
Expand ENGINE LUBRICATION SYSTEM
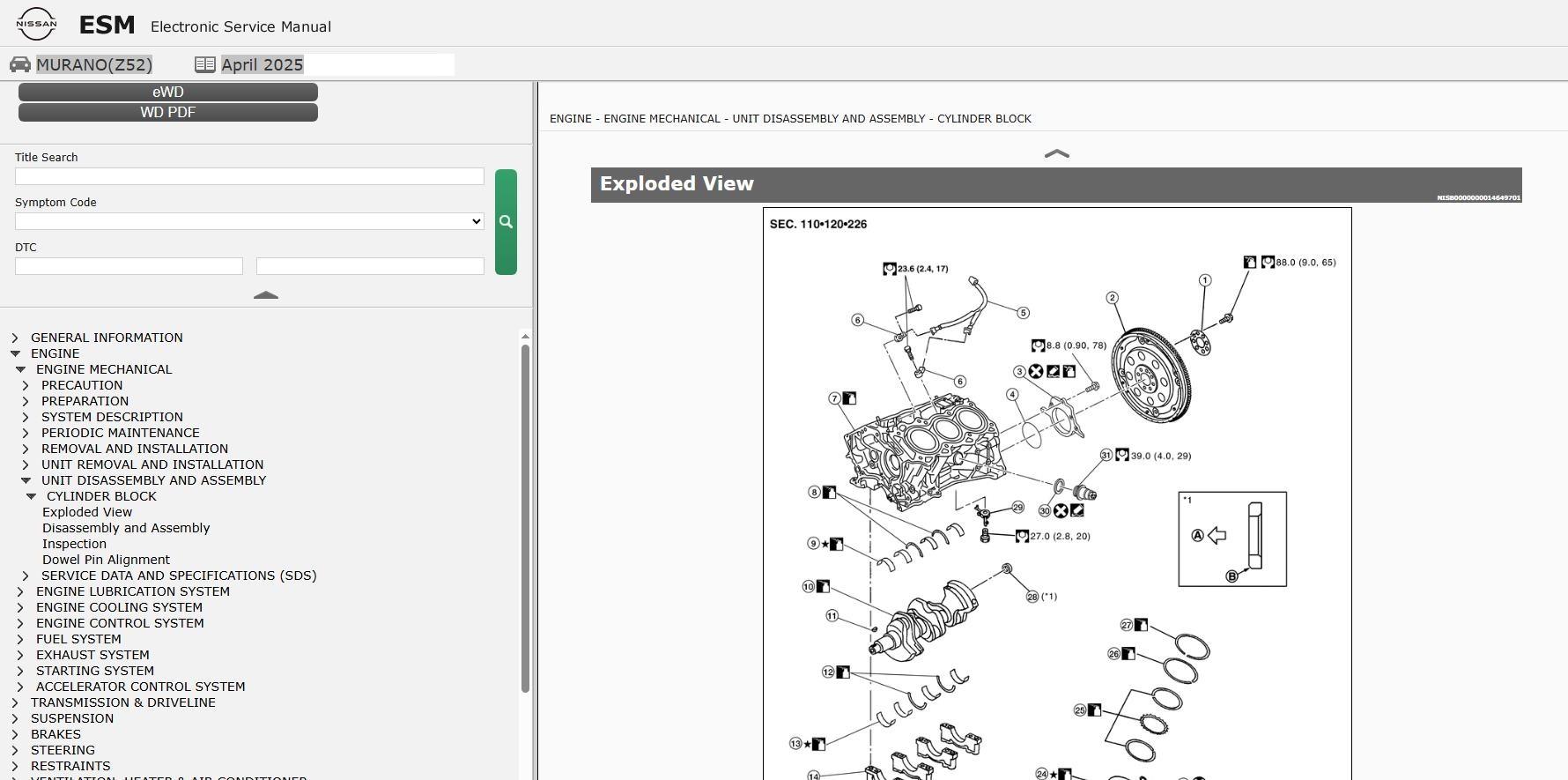point(20,591)
